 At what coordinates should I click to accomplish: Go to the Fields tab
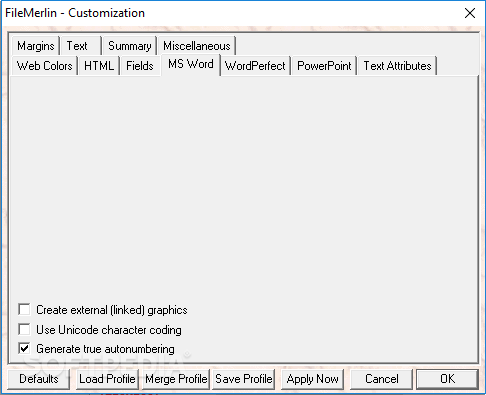(140, 66)
